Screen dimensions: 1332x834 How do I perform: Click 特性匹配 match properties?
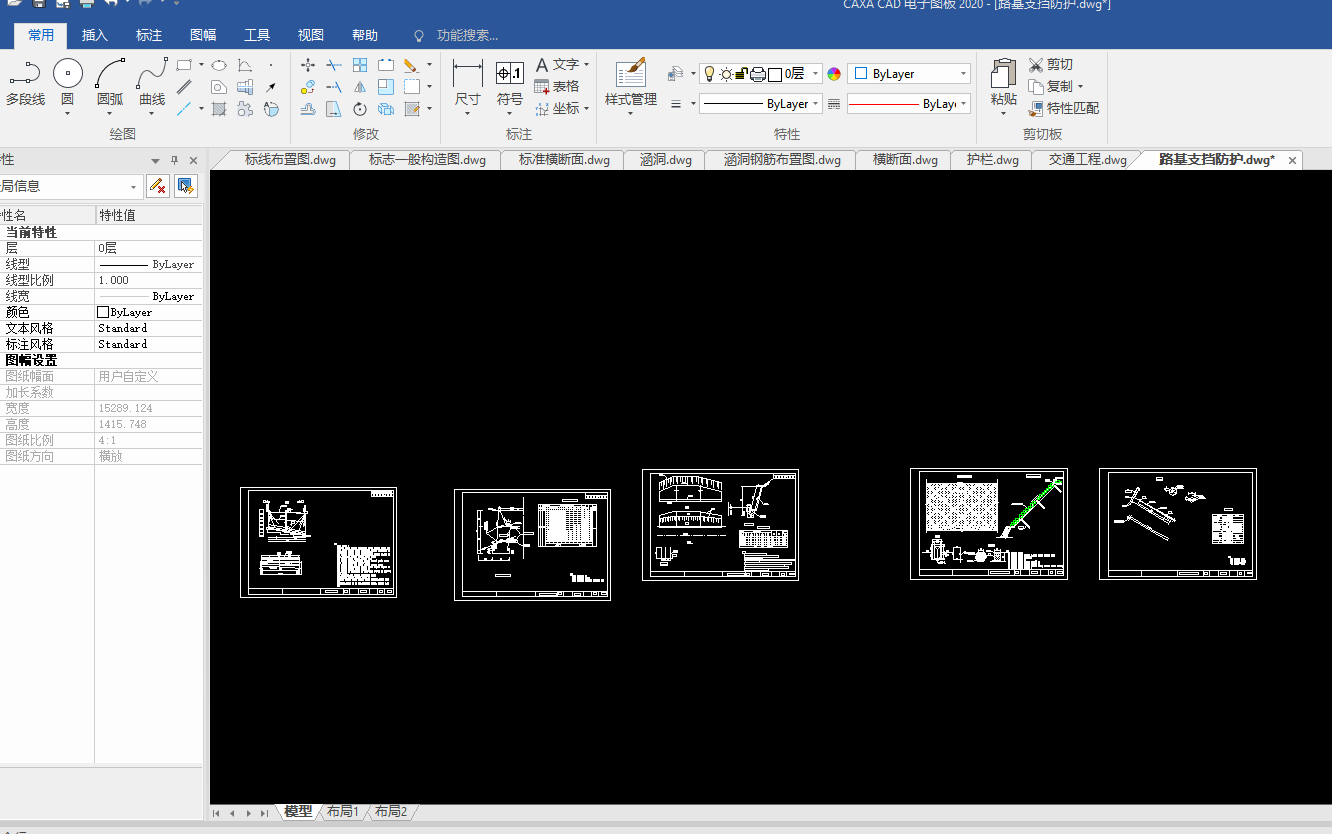1064,108
